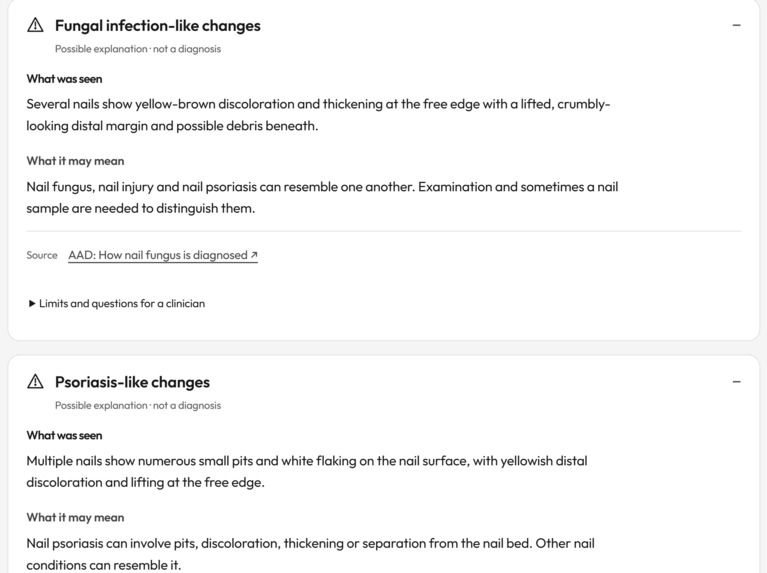This screenshot has width=767, height=573.
Task: Click the Source label above the clinician section
Action: (42, 255)
